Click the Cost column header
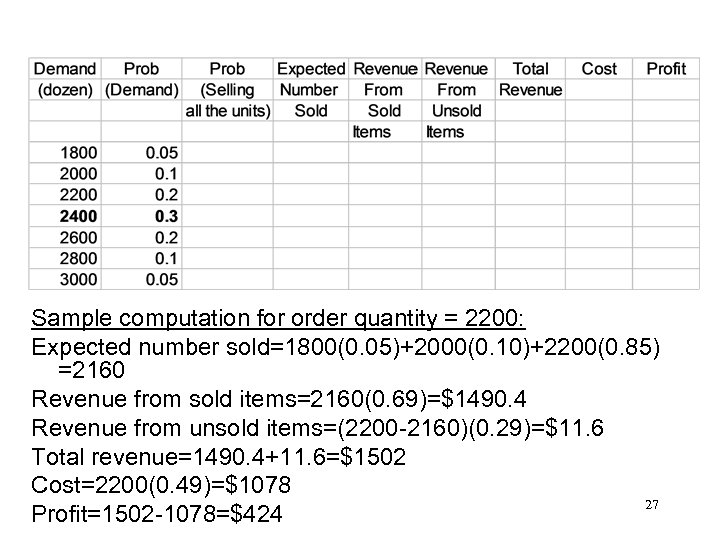The image size is (720, 540). pos(599,69)
